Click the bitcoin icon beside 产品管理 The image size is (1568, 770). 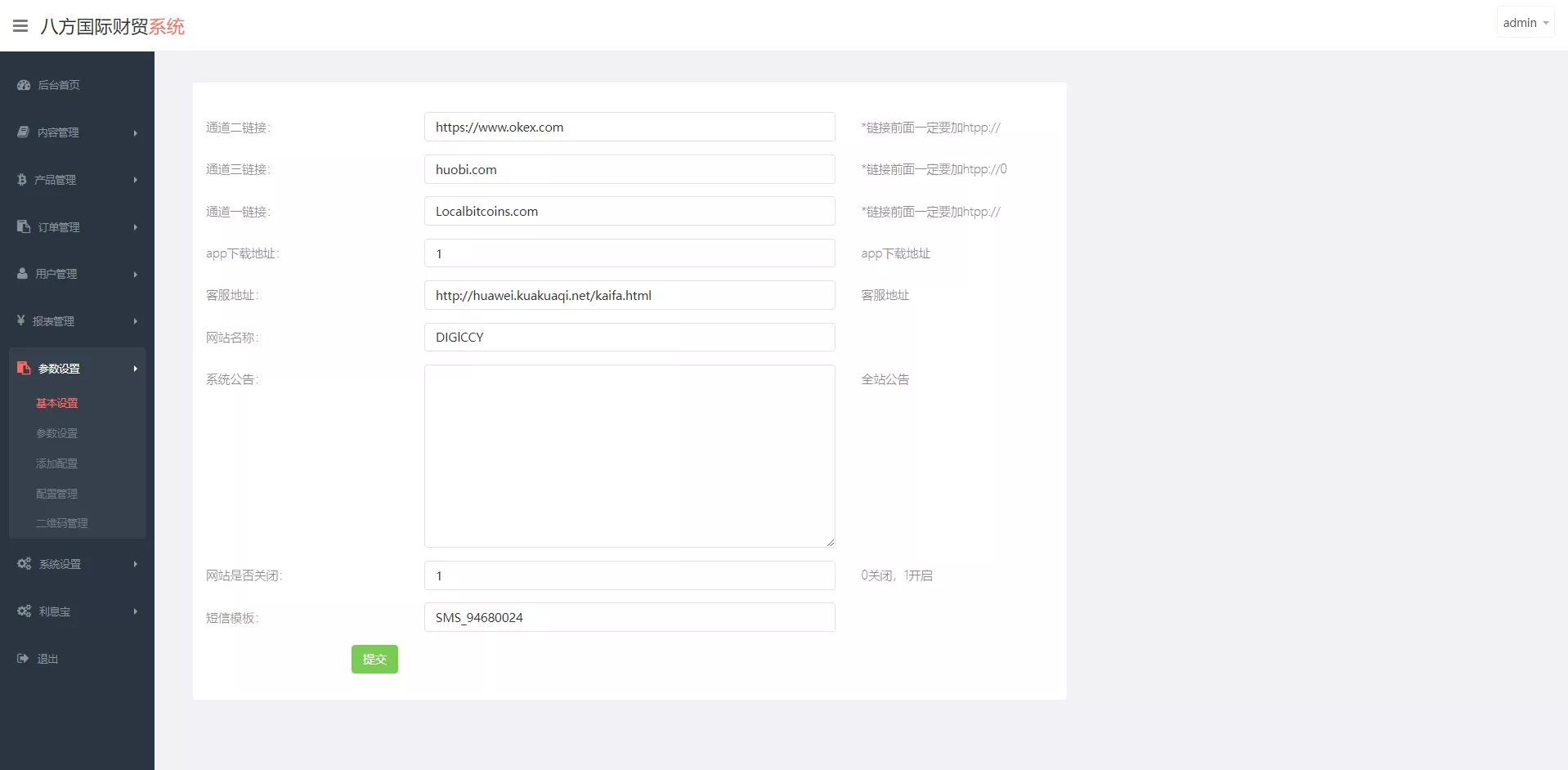coord(22,180)
